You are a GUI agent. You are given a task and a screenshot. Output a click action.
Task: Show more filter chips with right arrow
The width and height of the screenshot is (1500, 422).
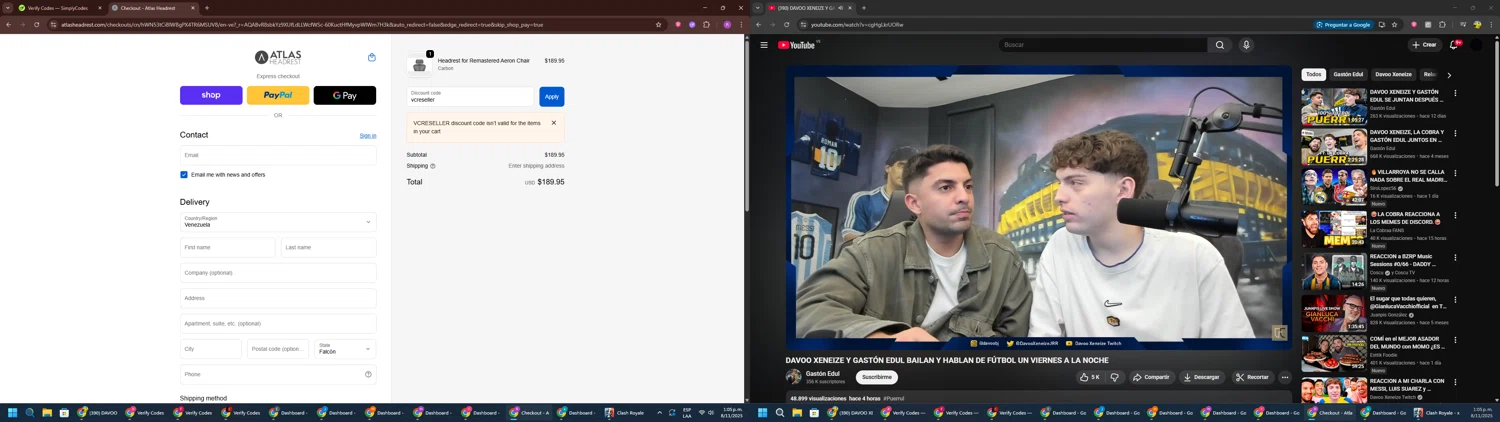click(x=1449, y=75)
